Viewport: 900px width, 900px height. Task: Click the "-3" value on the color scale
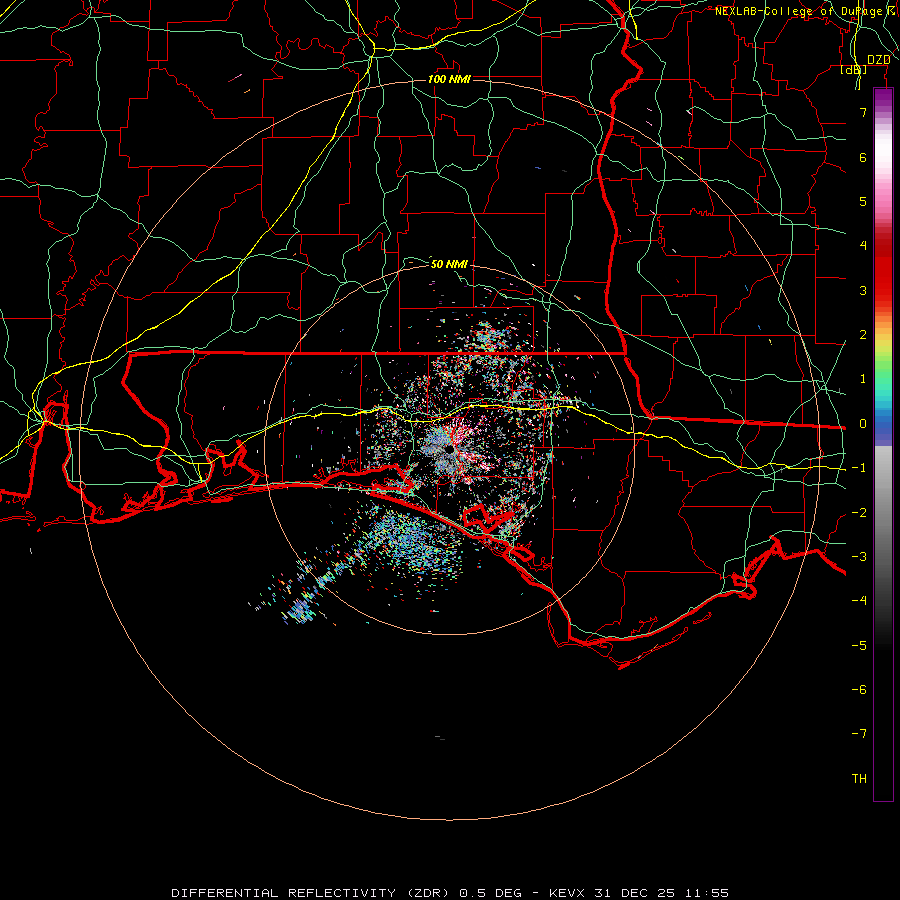[859, 557]
